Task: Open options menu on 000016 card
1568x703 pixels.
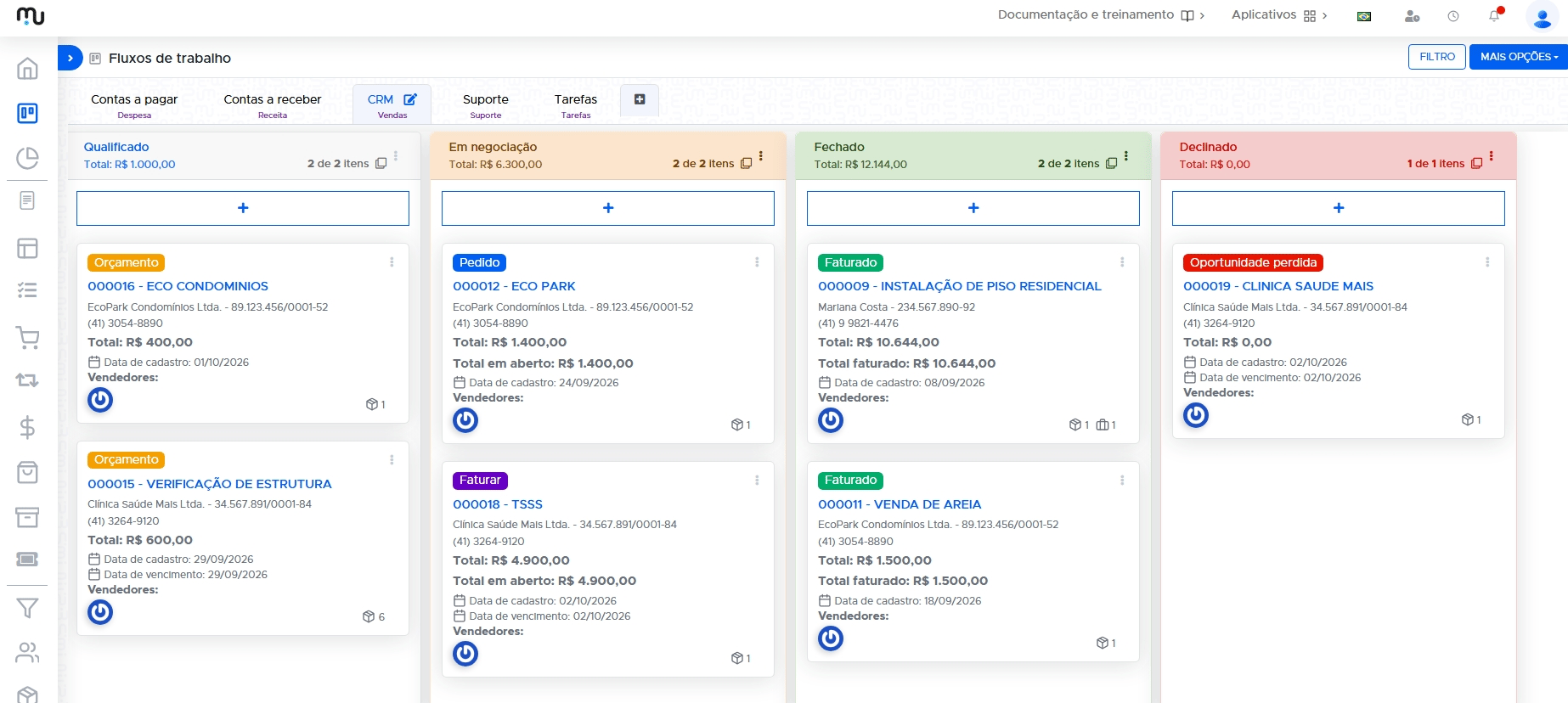Action: click(392, 262)
